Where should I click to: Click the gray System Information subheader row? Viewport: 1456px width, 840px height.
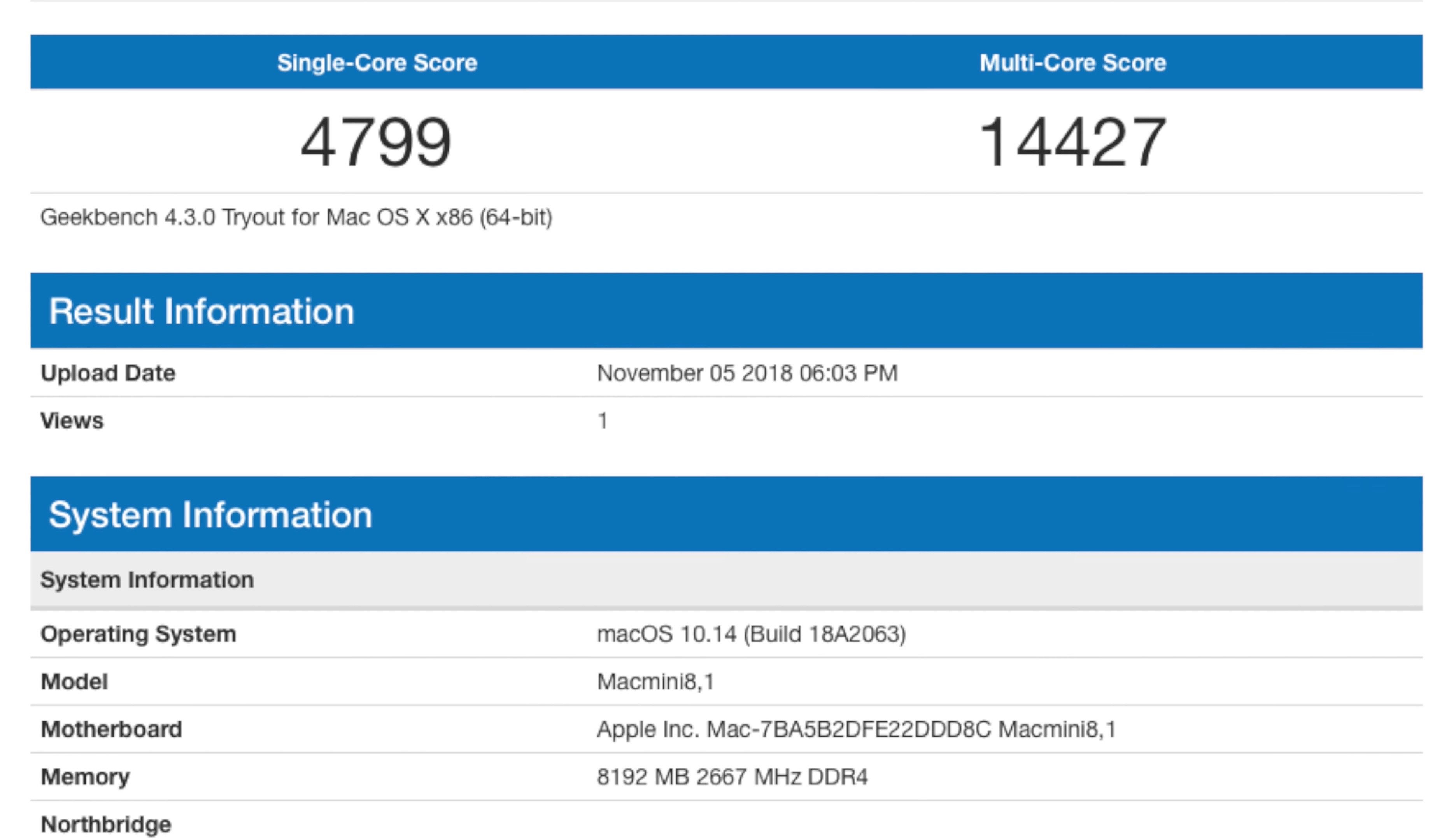click(147, 580)
